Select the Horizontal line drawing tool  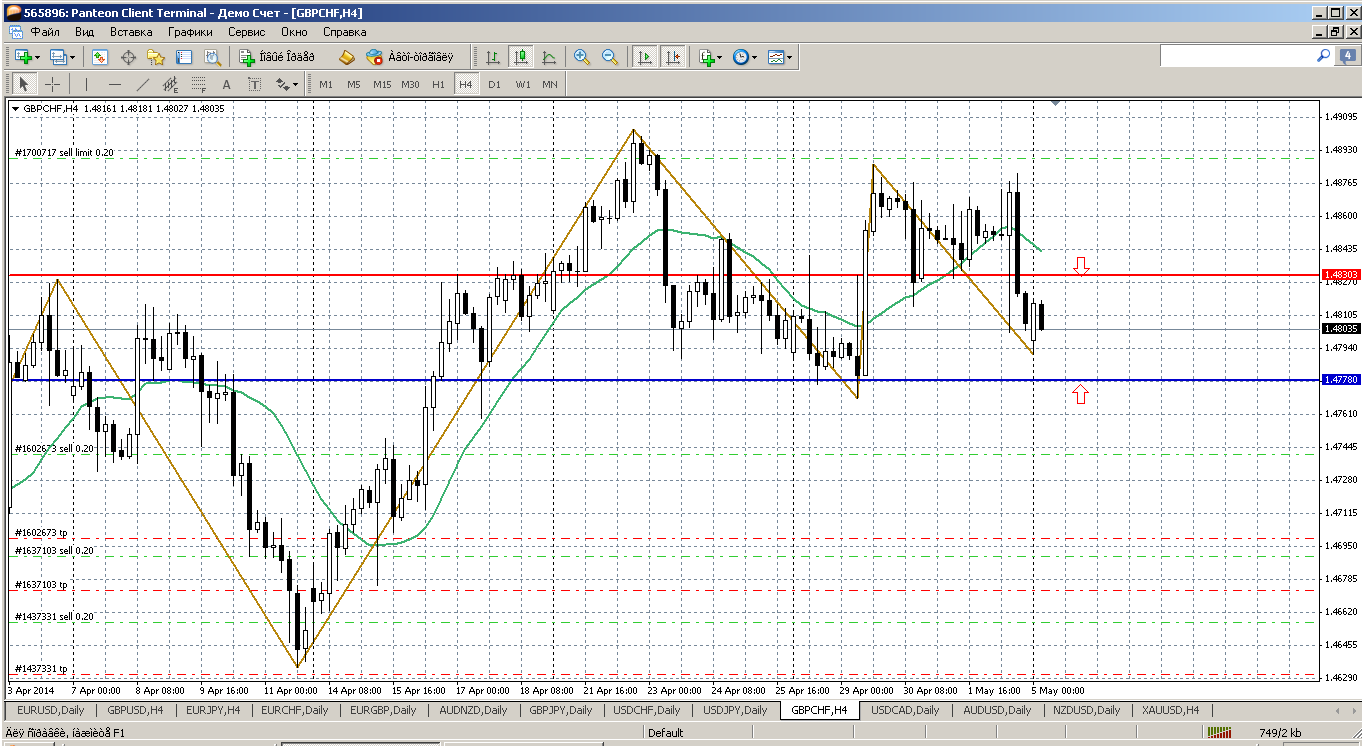coord(115,84)
